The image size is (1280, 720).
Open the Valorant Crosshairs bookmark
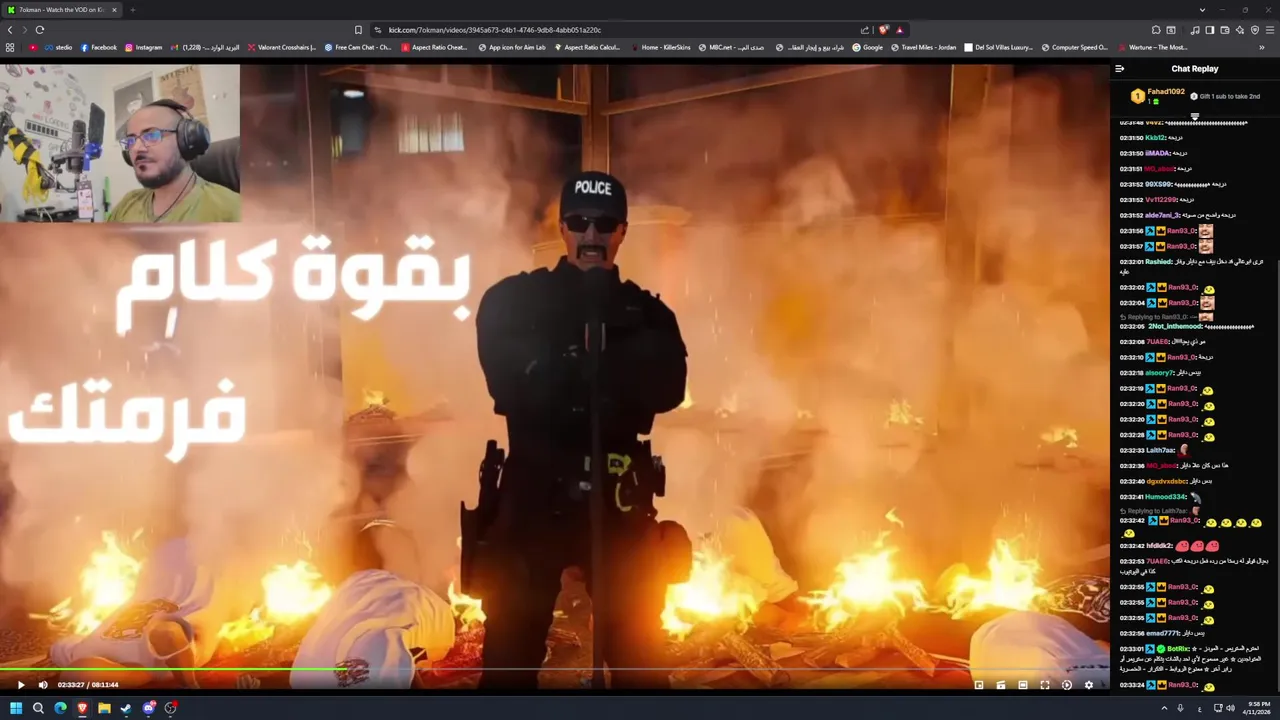281,47
